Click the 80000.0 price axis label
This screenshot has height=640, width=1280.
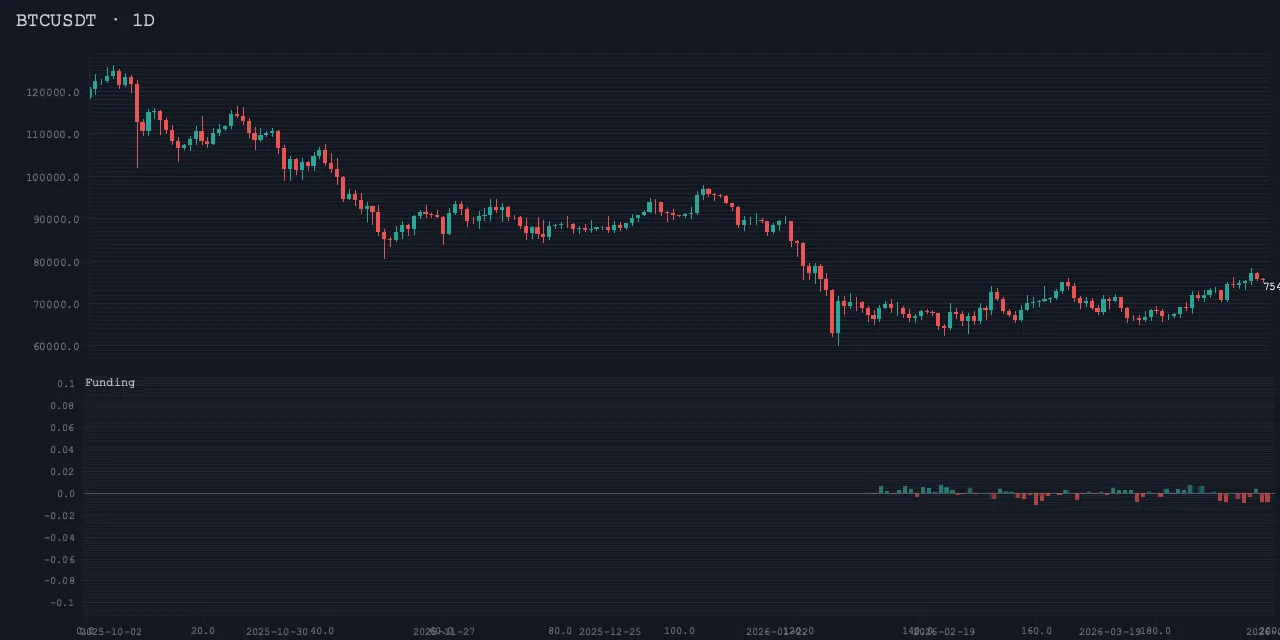[56, 262]
